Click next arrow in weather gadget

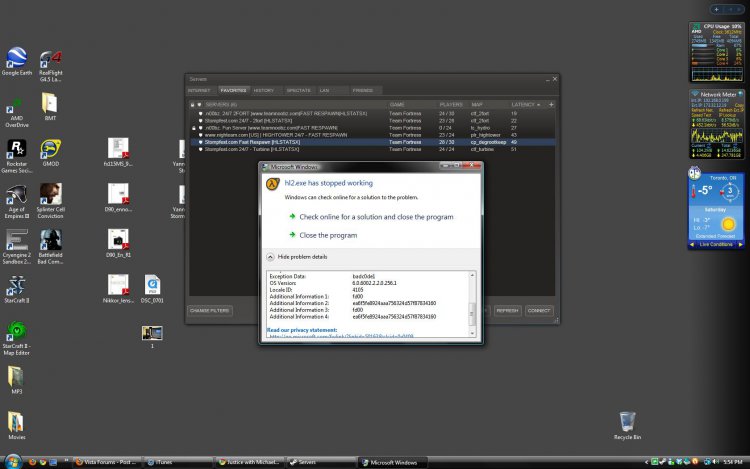(740, 245)
